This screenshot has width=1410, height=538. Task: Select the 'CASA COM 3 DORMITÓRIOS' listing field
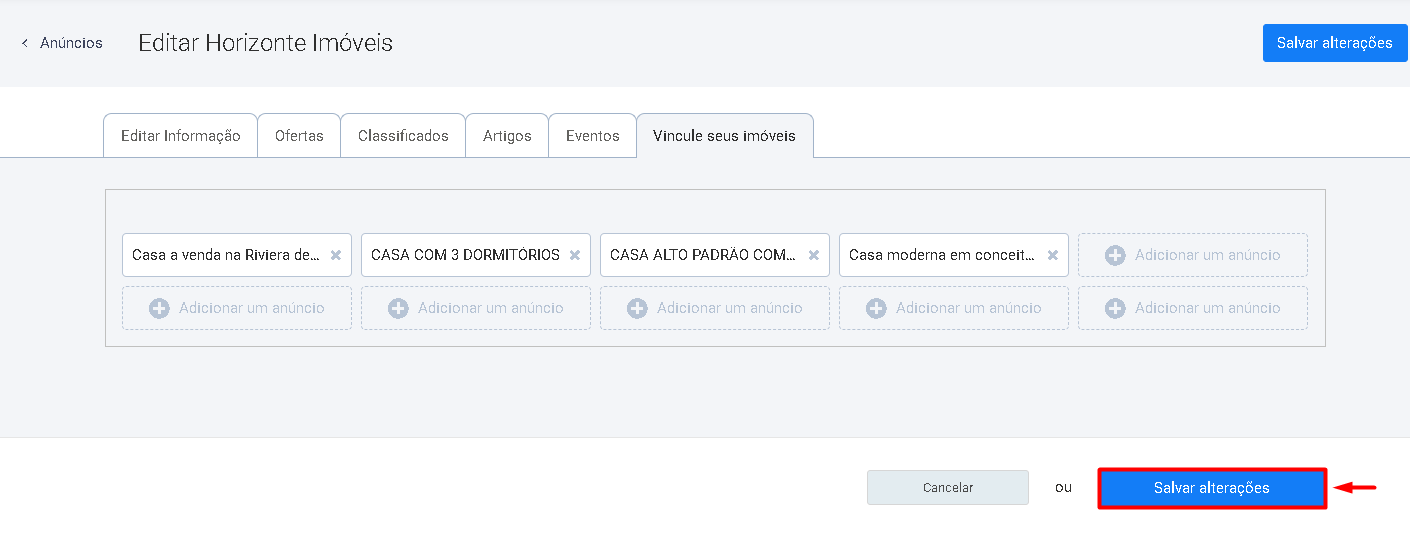[x=476, y=255]
